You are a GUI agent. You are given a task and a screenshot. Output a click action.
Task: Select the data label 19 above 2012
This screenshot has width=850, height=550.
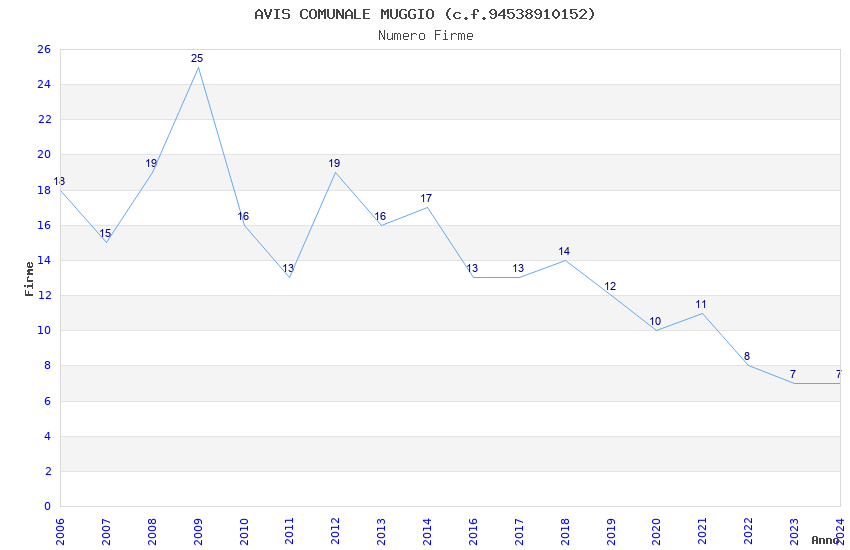[x=334, y=163]
